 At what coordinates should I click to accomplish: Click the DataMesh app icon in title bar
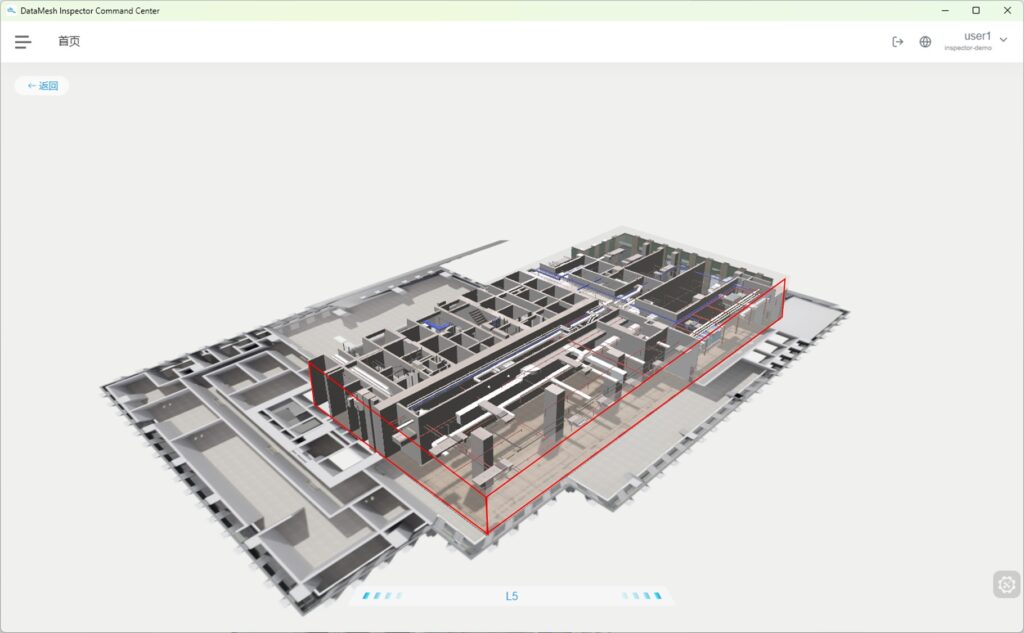10,10
